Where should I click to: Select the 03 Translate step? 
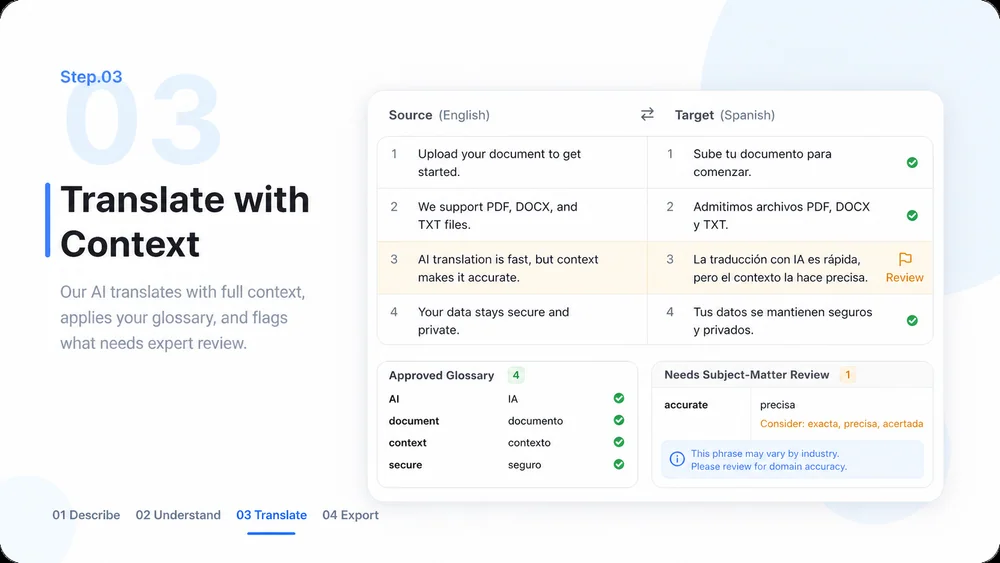(x=272, y=515)
